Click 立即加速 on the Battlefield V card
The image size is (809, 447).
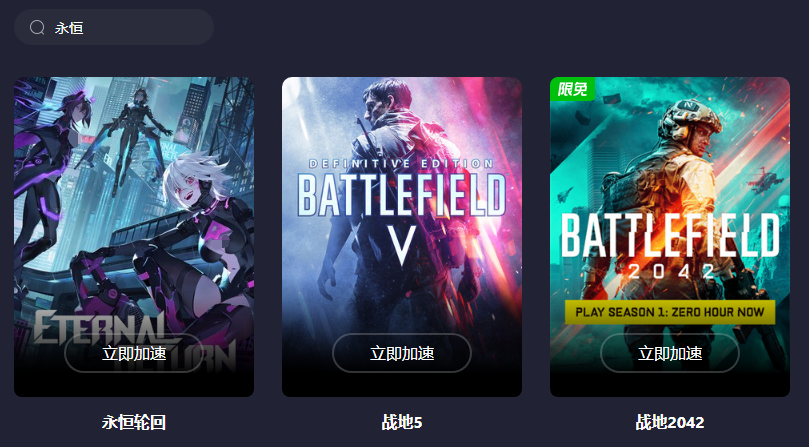click(402, 353)
